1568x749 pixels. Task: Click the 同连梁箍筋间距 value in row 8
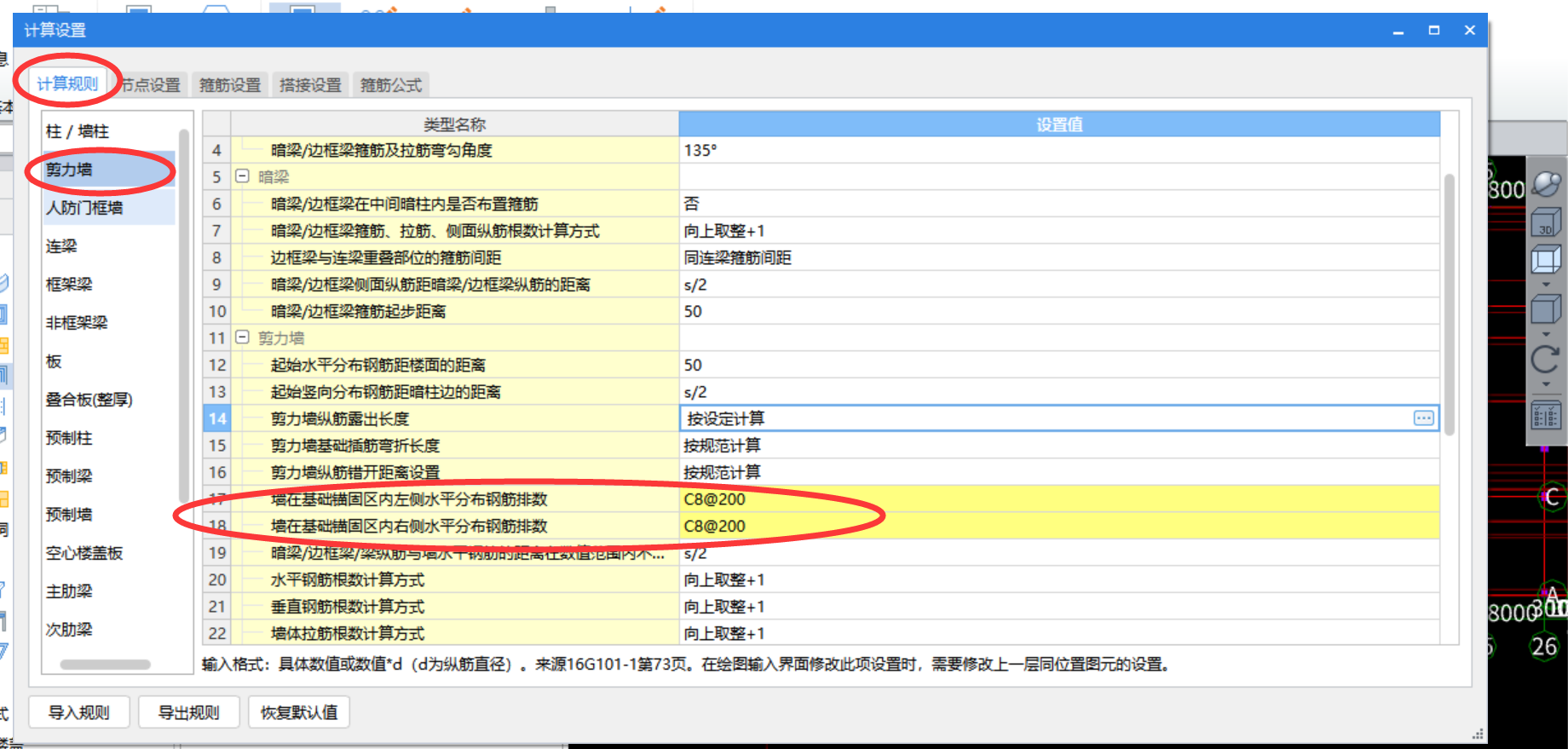click(1059, 257)
